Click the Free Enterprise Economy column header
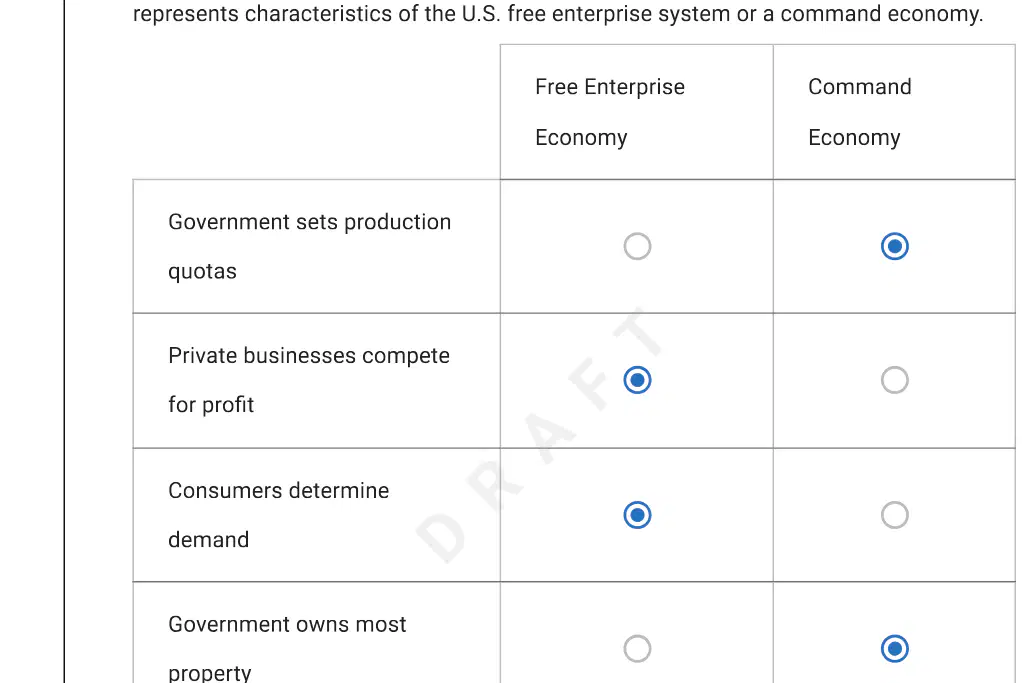Image resolution: width=1029 pixels, height=683 pixels. pos(610,112)
